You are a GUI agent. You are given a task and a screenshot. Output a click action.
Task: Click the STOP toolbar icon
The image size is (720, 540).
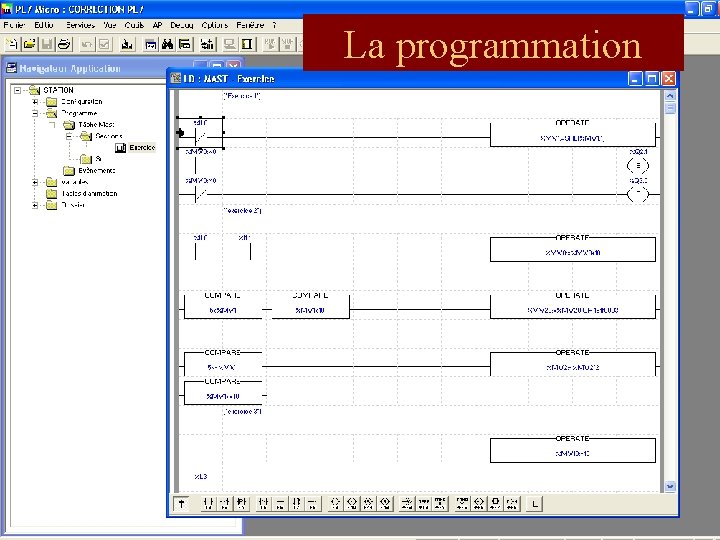point(288,44)
